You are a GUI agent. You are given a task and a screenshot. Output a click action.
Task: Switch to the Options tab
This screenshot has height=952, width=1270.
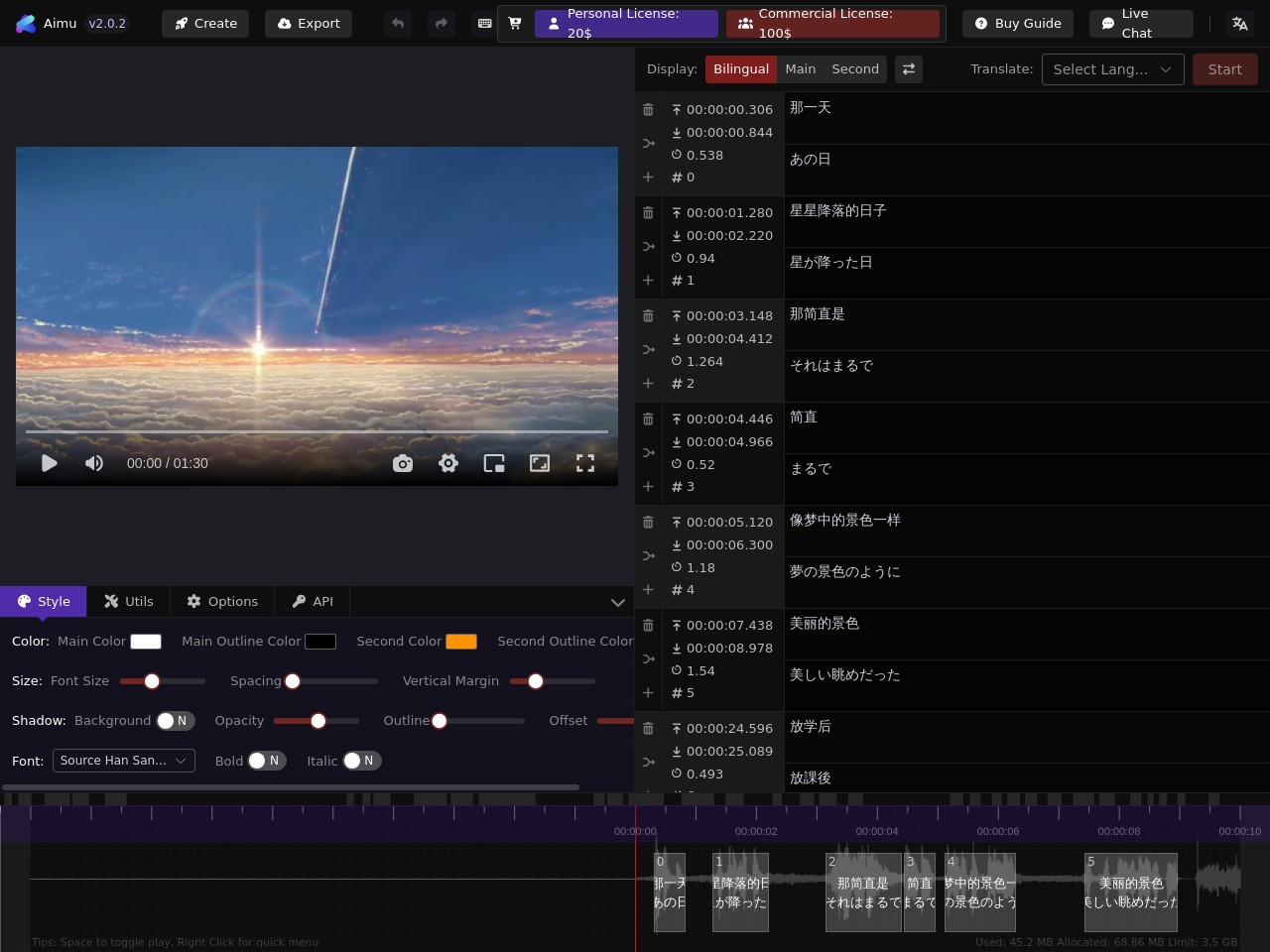(222, 601)
